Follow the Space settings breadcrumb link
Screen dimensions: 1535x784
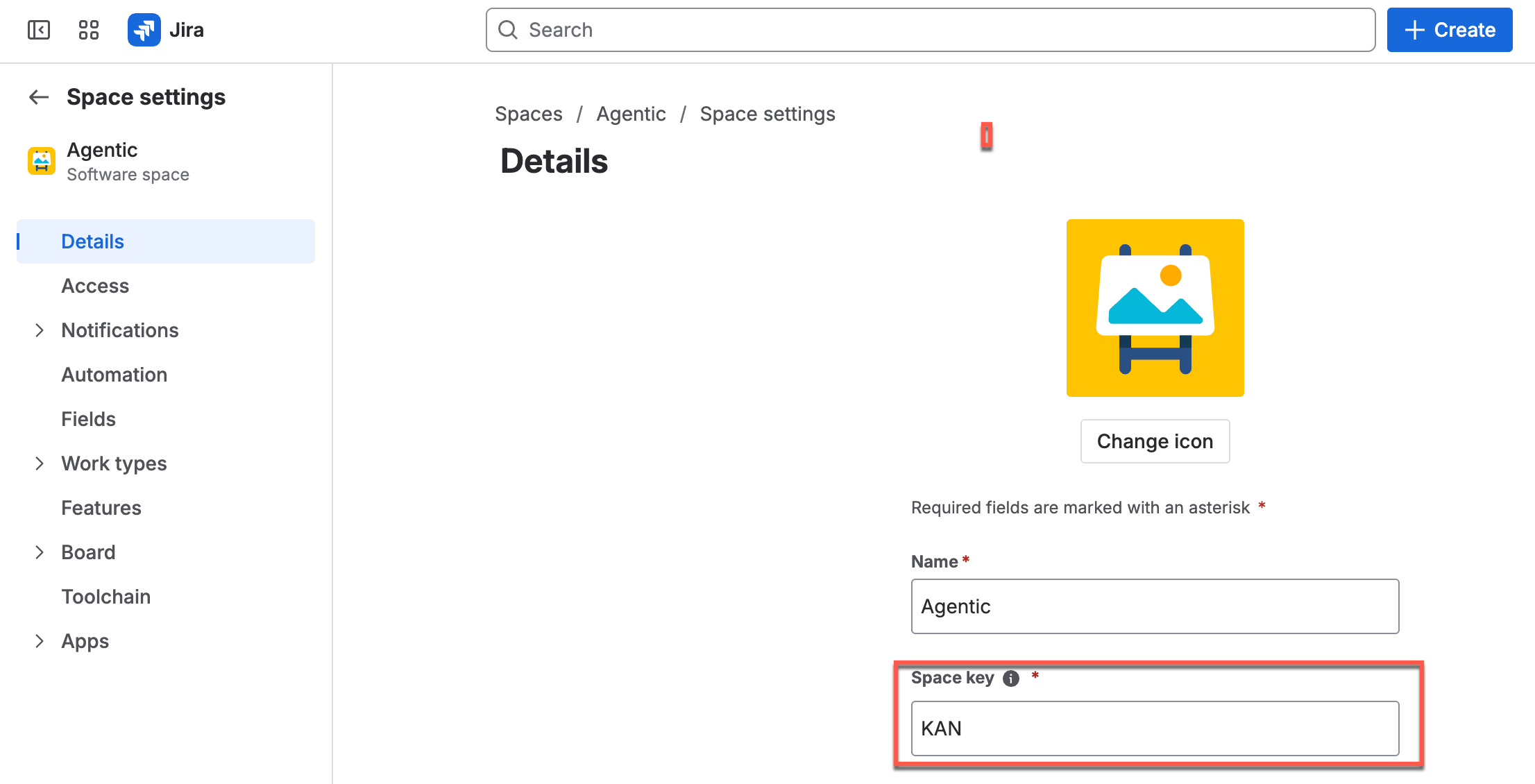[767, 114]
